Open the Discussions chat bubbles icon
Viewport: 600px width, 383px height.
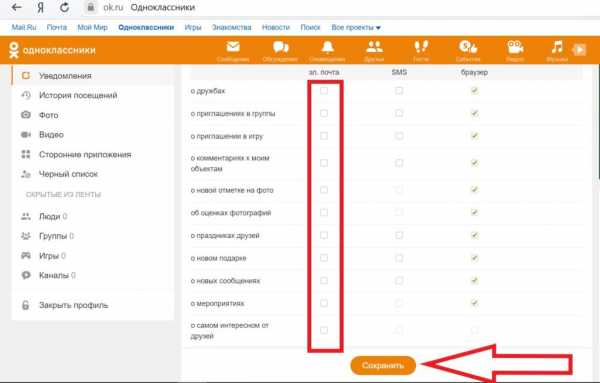[x=280, y=47]
